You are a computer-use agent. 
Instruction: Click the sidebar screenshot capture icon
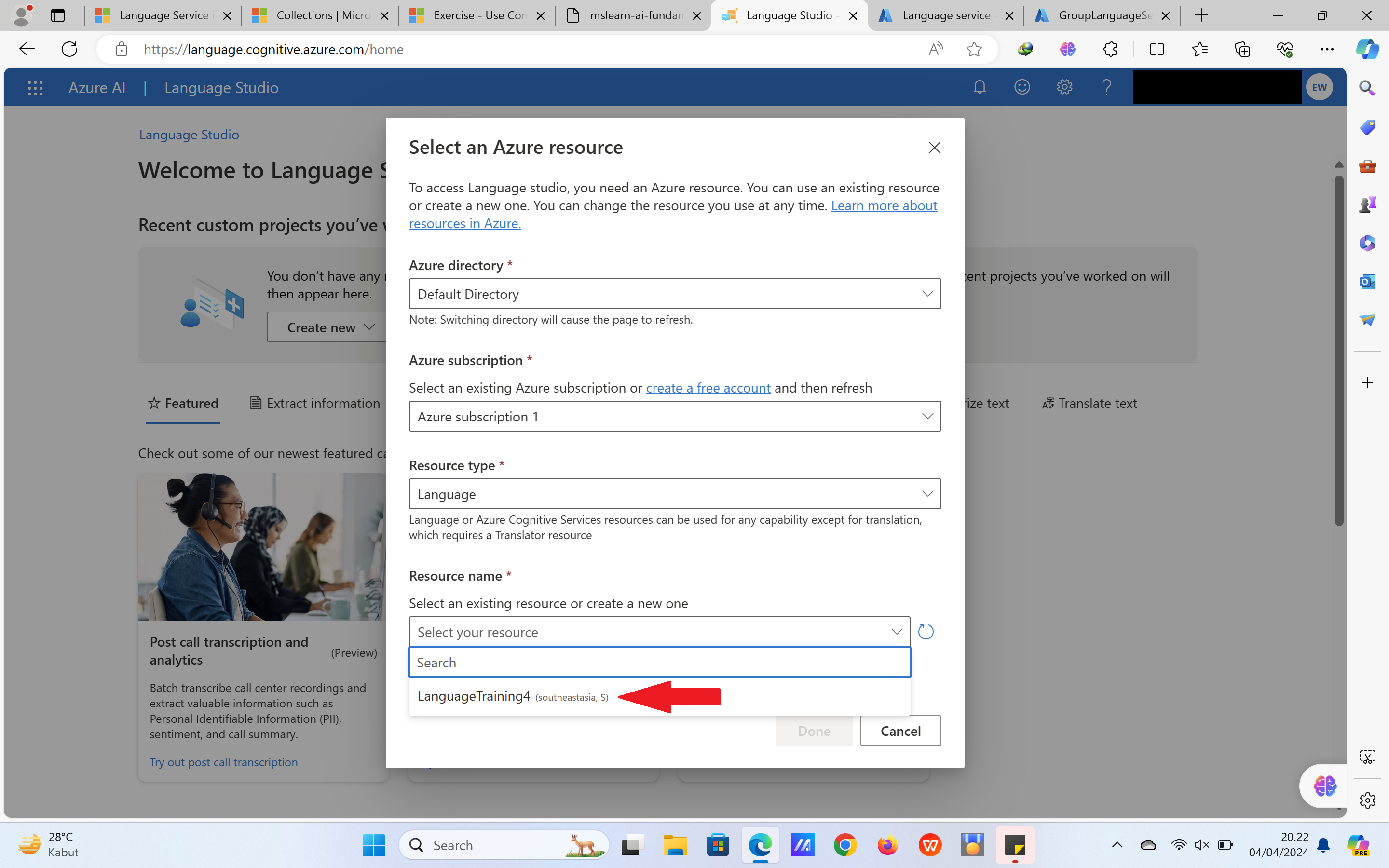[1367, 757]
